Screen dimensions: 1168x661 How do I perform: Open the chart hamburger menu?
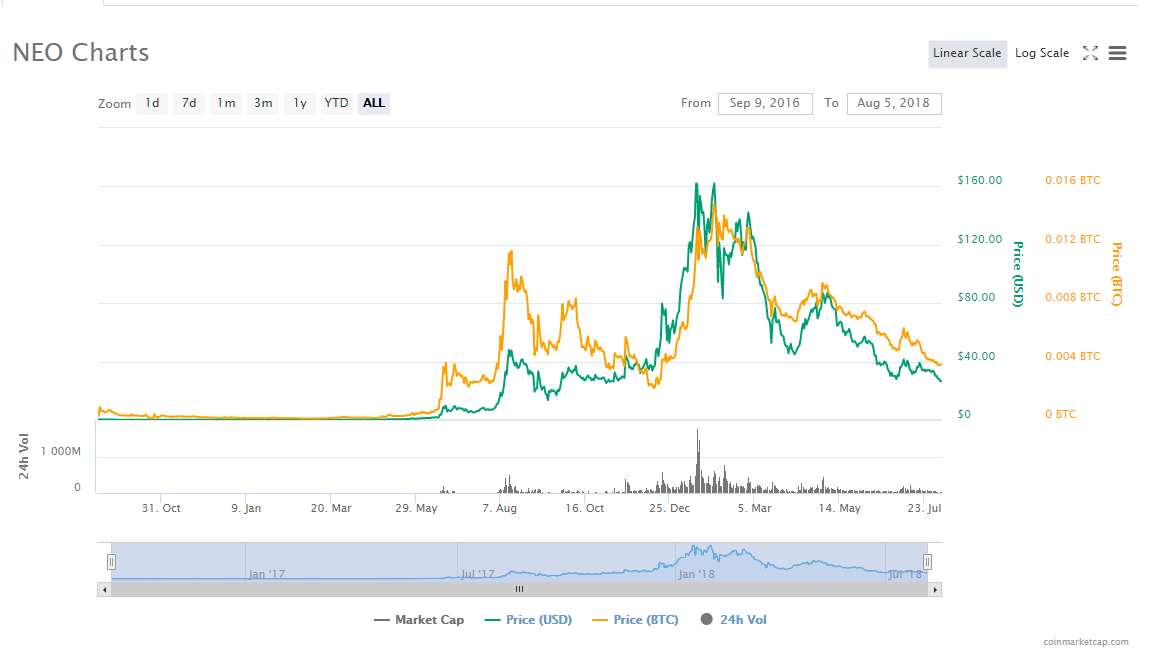(x=1117, y=53)
